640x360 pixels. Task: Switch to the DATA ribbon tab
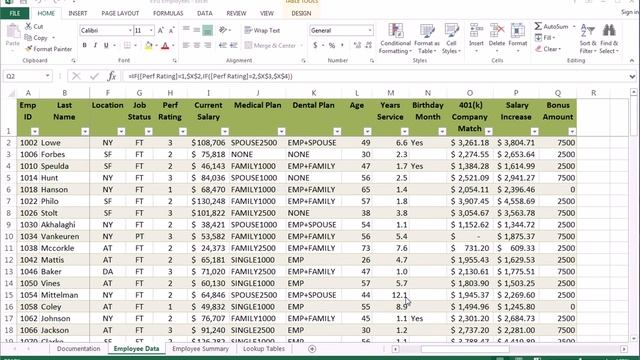[204, 13]
